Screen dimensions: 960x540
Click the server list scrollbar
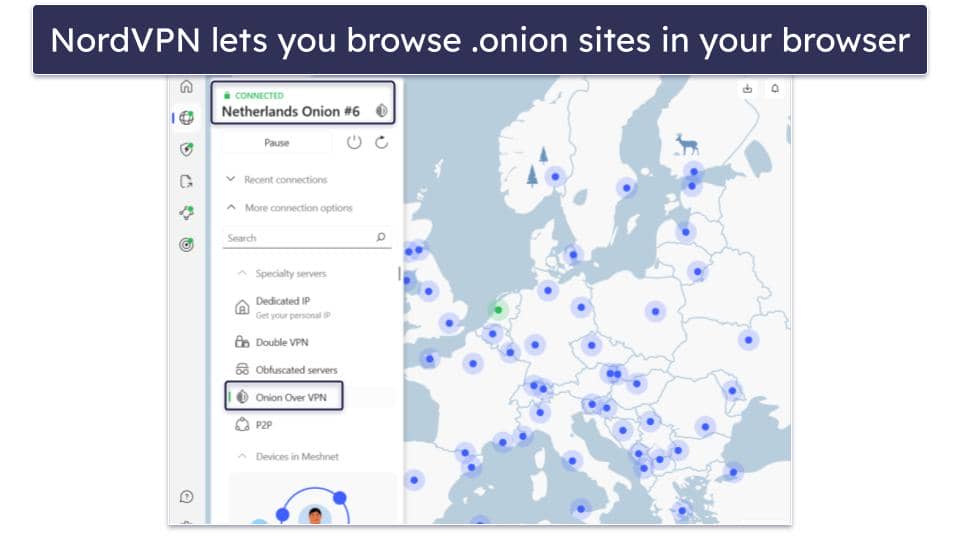click(x=399, y=274)
